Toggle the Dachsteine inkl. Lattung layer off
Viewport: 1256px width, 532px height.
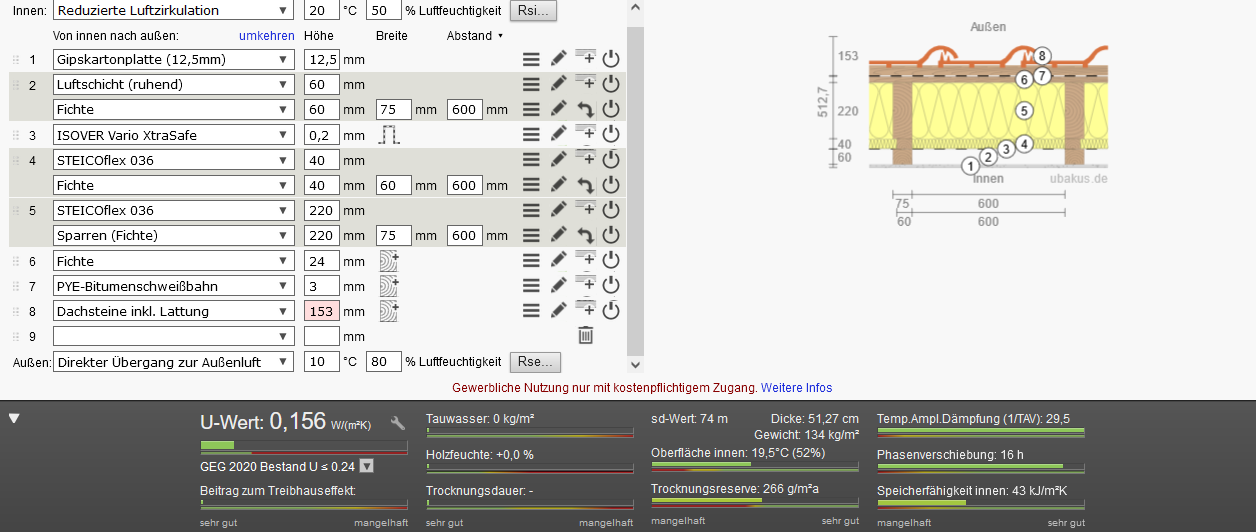611,311
